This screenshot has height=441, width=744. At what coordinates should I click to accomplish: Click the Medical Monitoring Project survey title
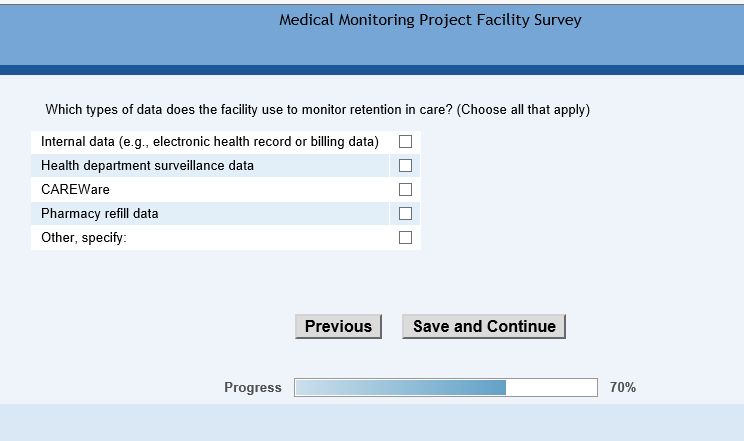(430, 20)
